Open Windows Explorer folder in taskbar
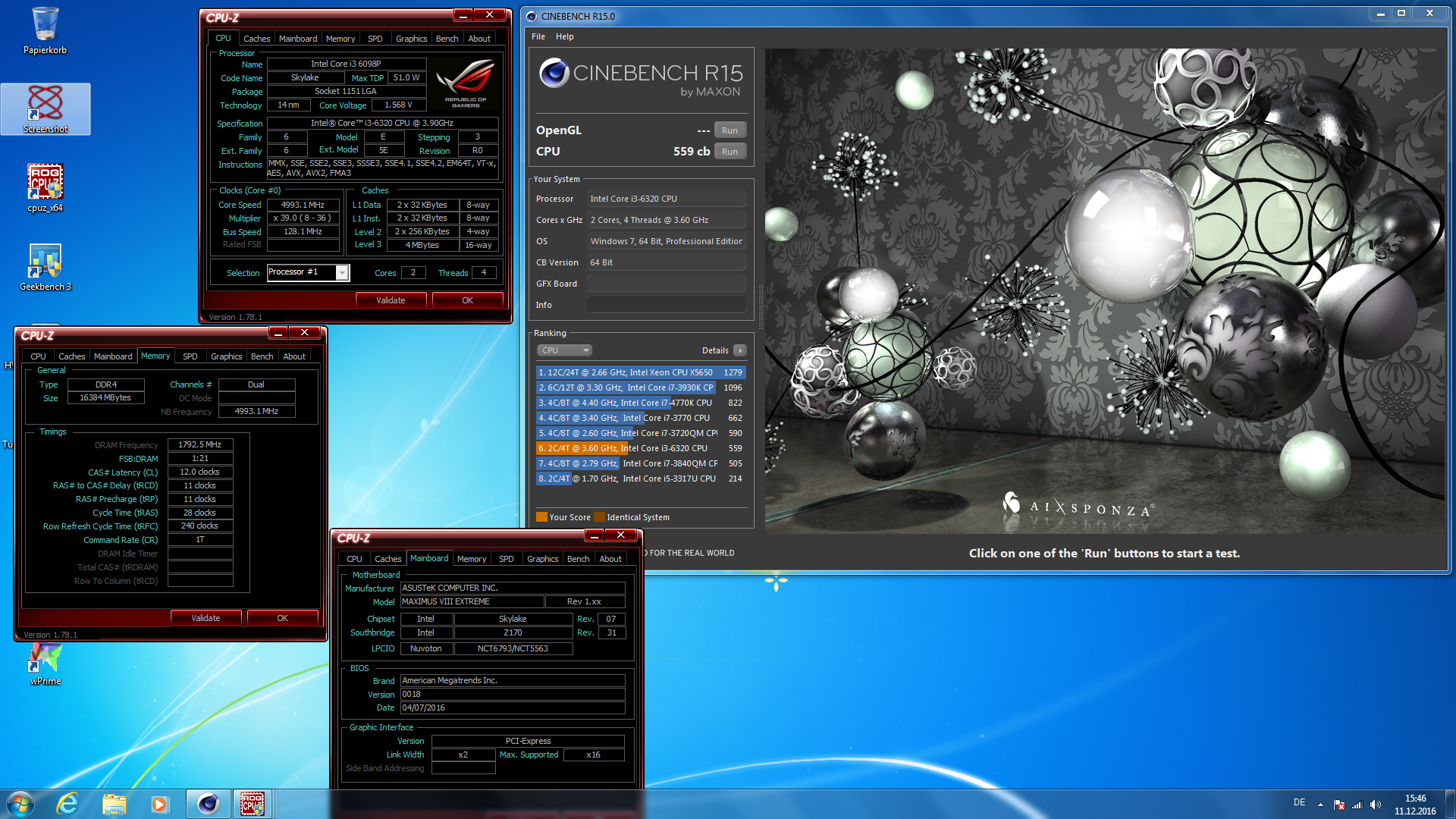Viewport: 1456px width, 819px height. click(x=114, y=804)
